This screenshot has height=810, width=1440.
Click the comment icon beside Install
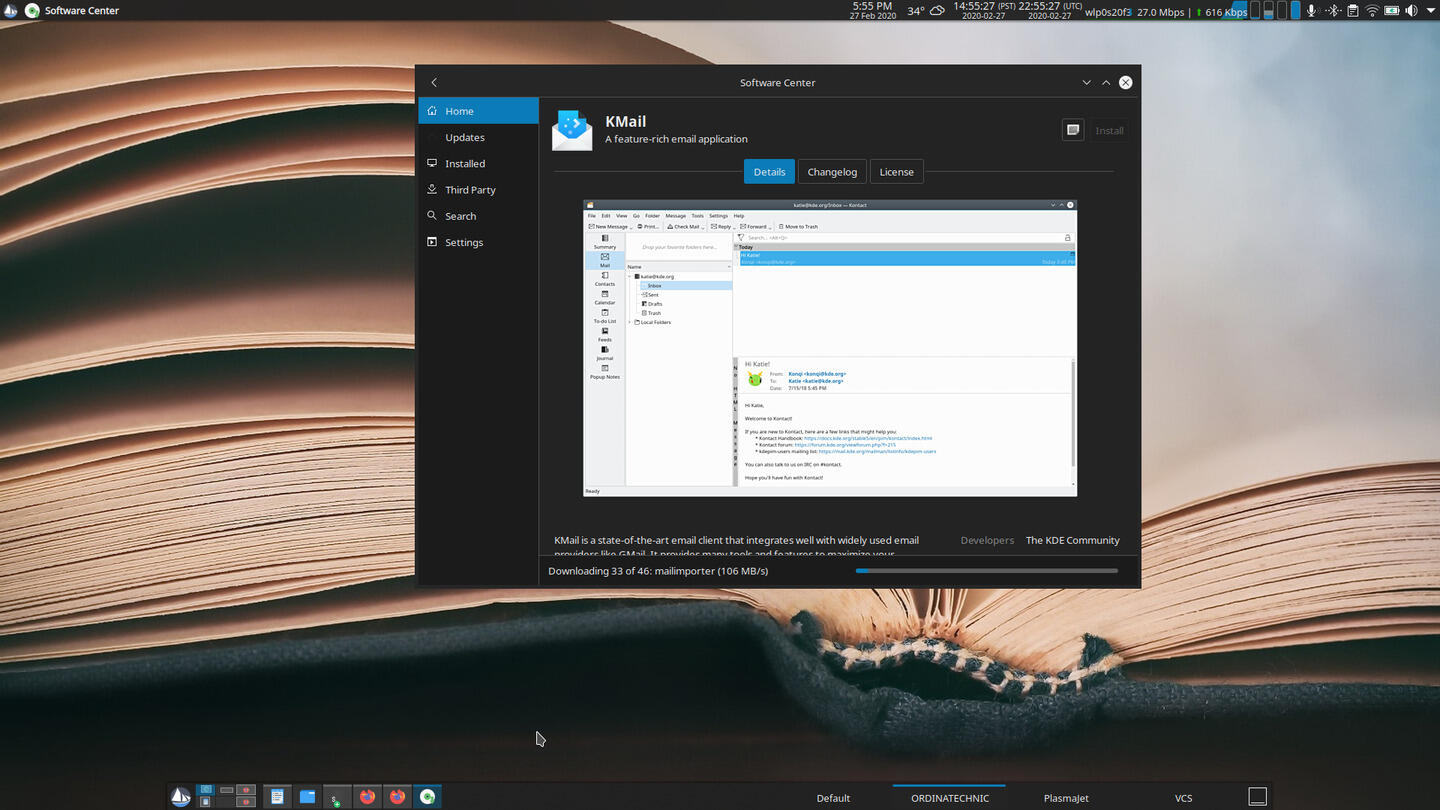tap(1073, 130)
